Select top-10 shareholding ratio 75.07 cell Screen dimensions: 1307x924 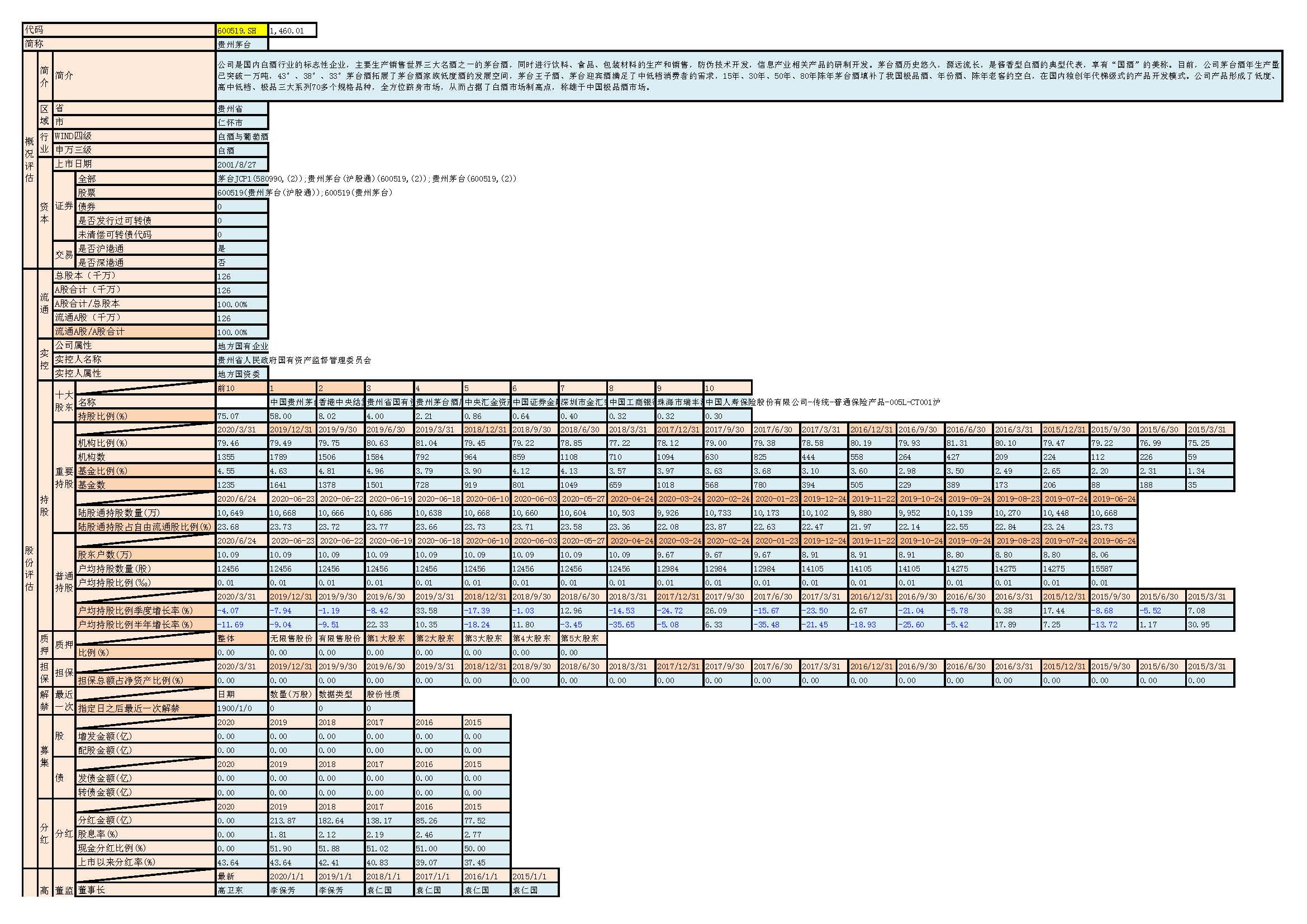[241, 416]
